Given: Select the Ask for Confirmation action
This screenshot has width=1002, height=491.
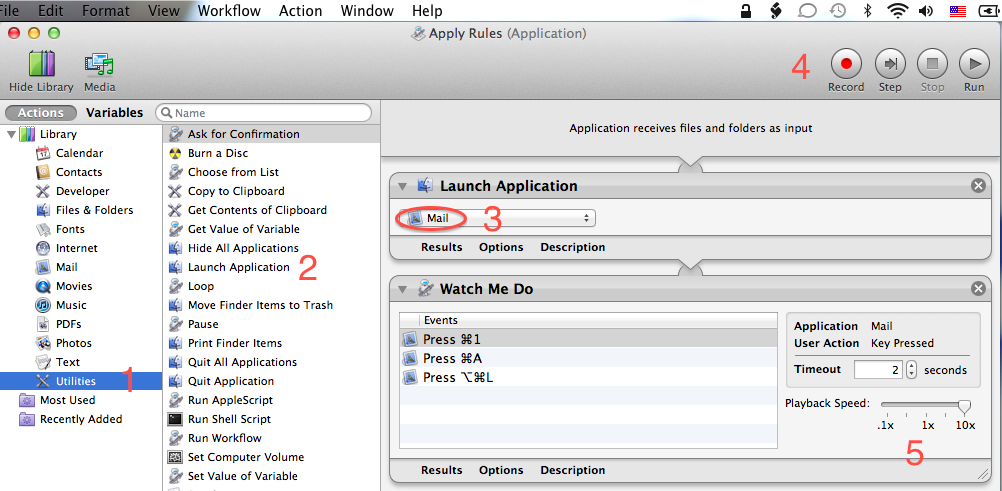Looking at the screenshot, I should coord(272,134).
